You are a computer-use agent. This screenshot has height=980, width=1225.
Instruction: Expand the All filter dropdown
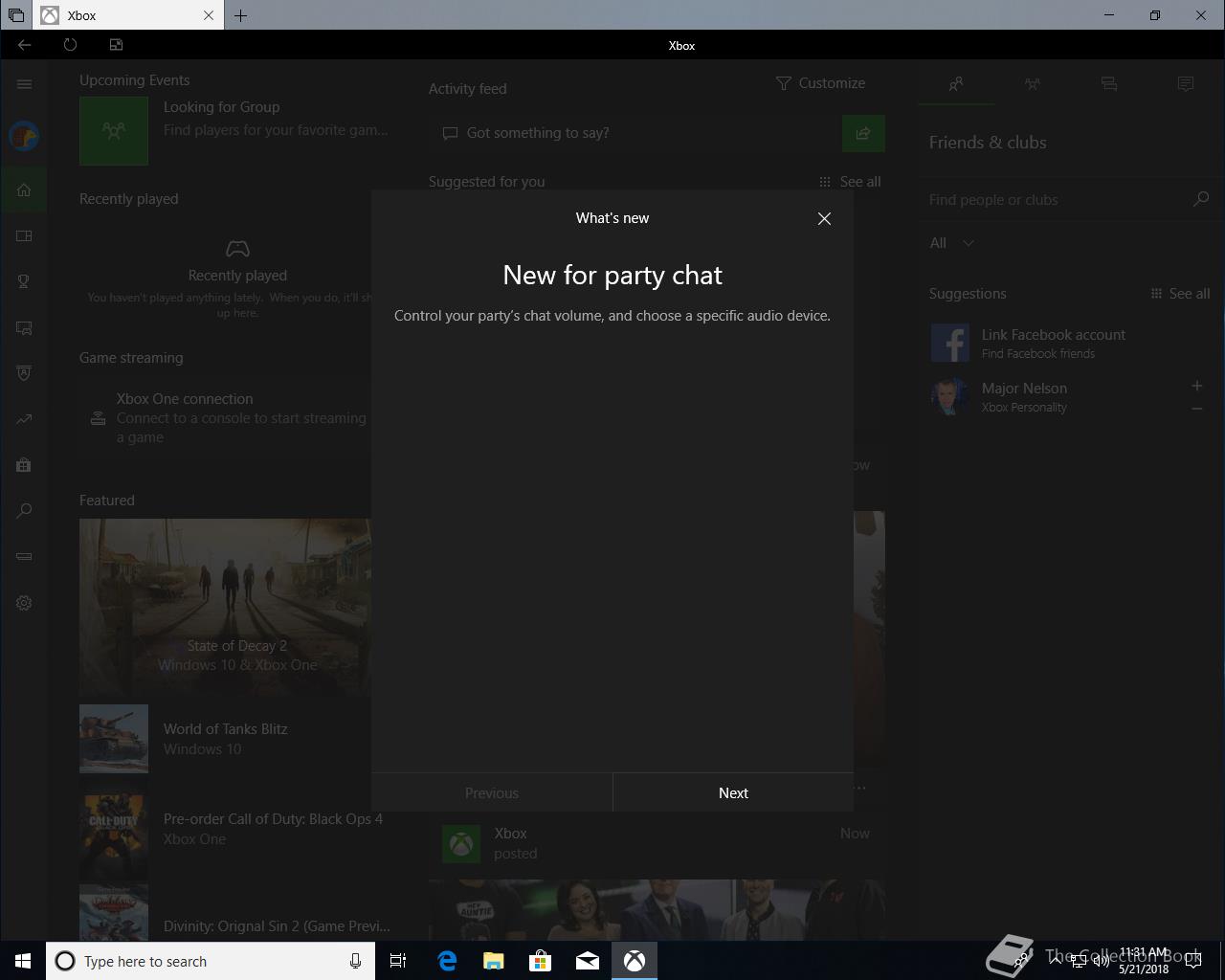click(x=951, y=243)
